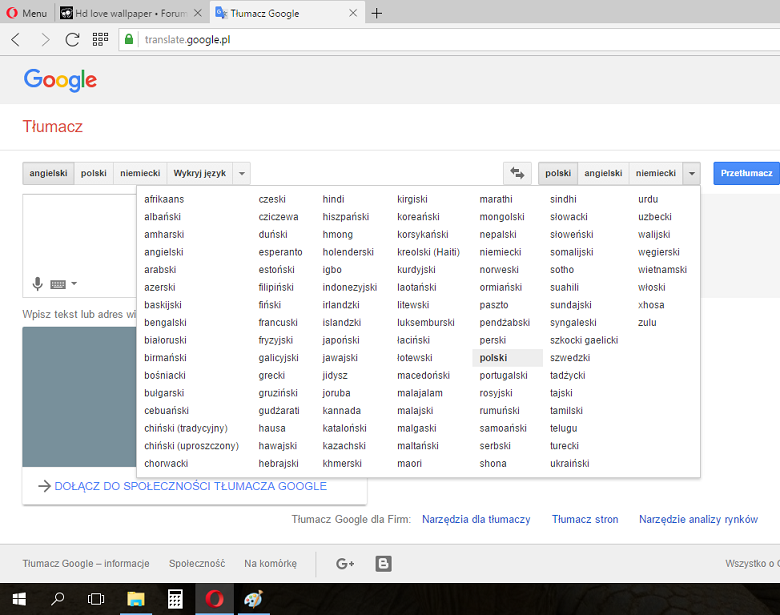The width and height of the screenshot is (780, 615).
Task: Open Calculator from the Windows taskbar
Action: pyautogui.click(x=175, y=599)
